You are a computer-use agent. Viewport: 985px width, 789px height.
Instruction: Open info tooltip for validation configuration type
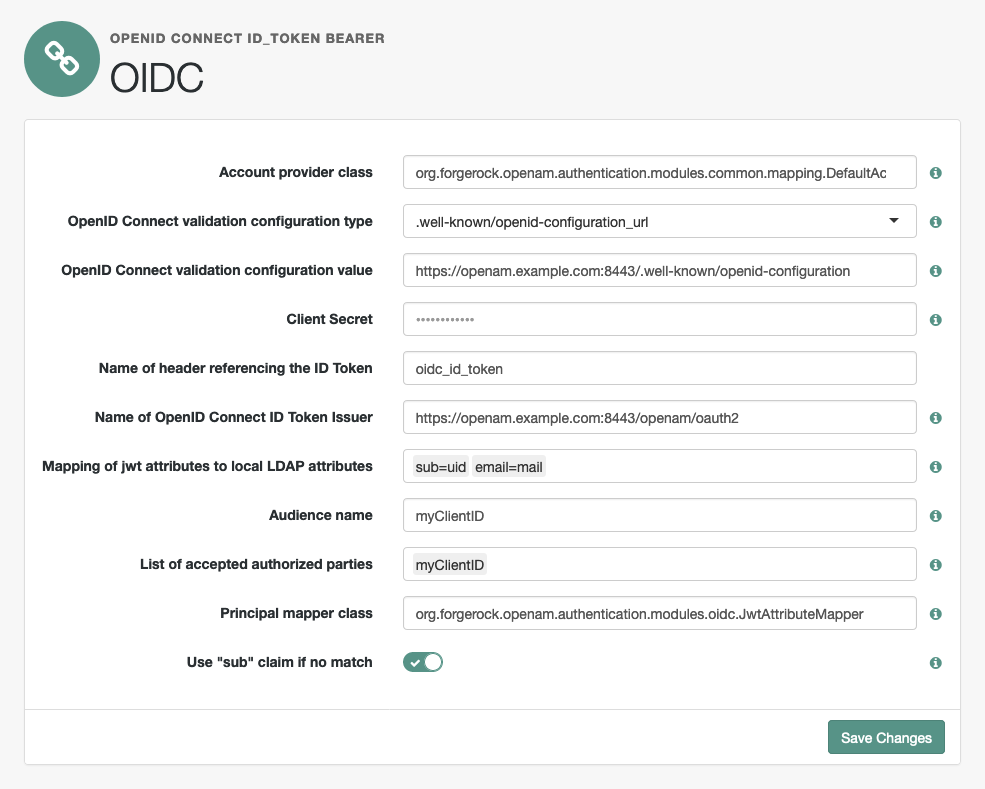tap(935, 221)
